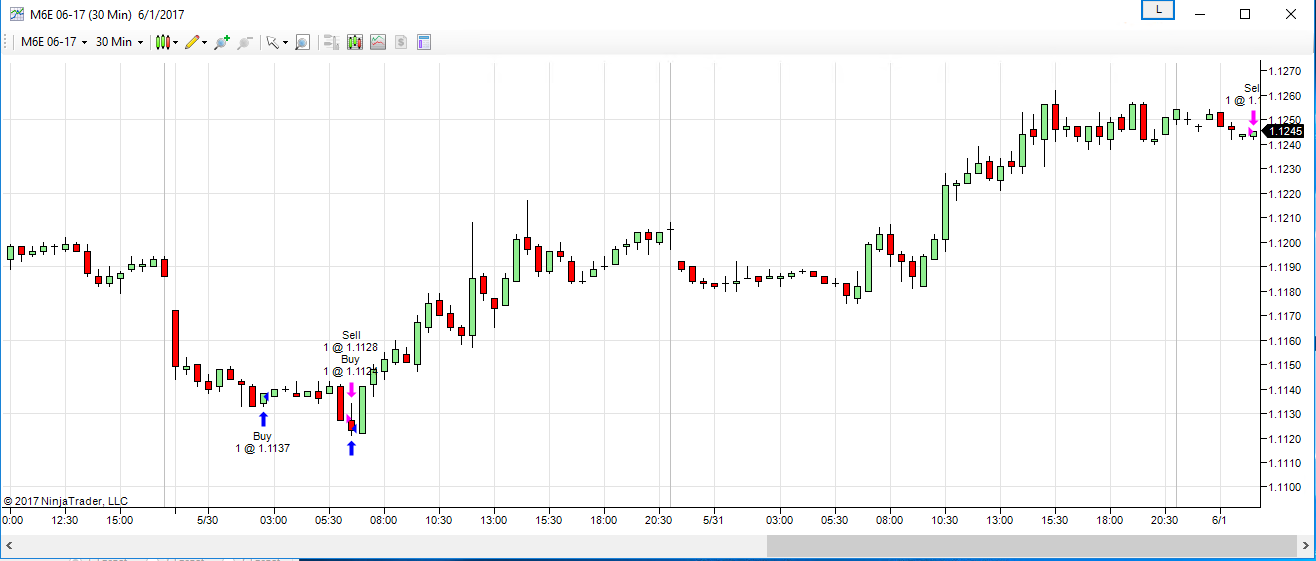
Task: Click the horizontal scrollbar thumb
Action: (1032, 546)
